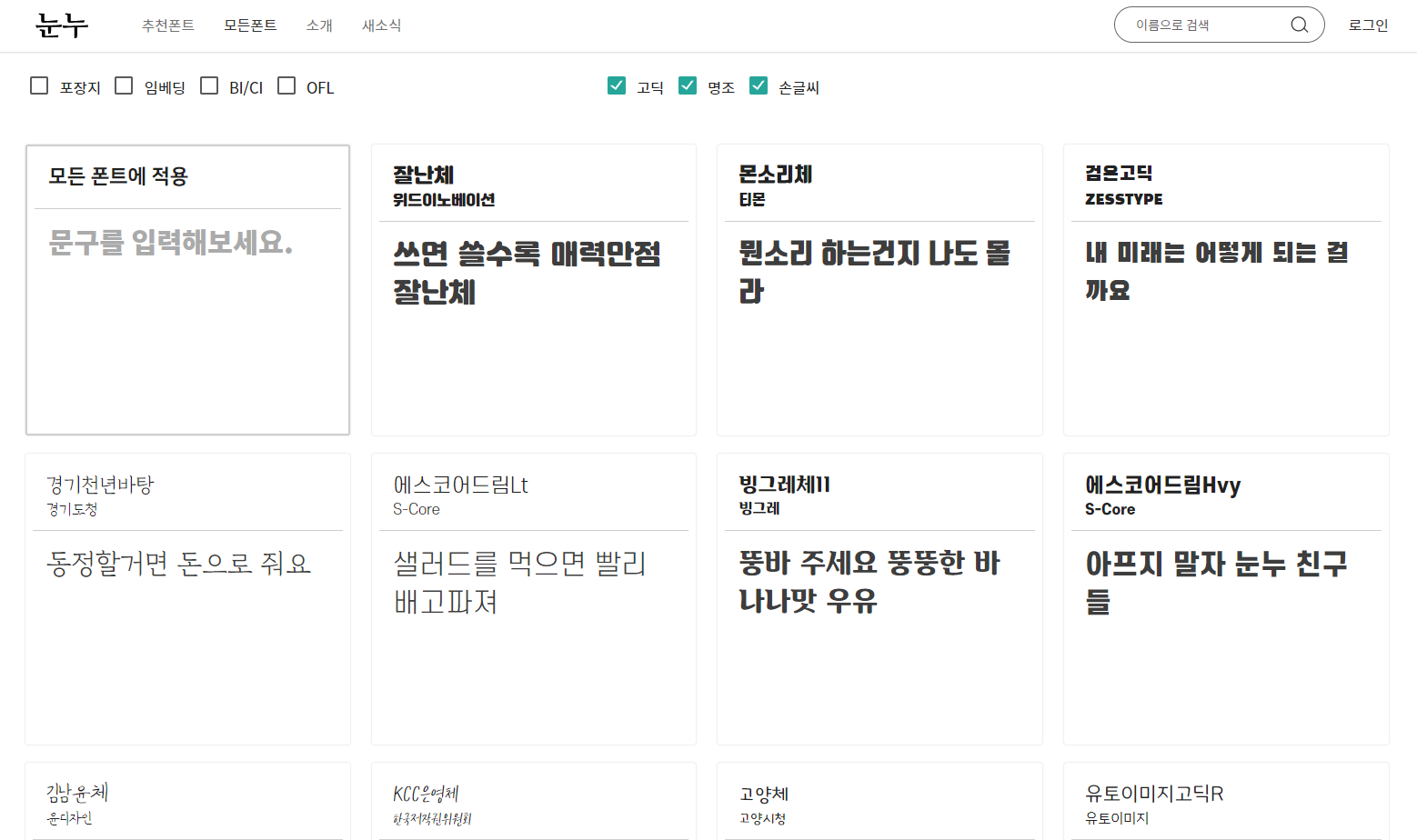Click the 로그인 link
Image resolution: width=1417 pixels, height=840 pixels.
[1368, 25]
